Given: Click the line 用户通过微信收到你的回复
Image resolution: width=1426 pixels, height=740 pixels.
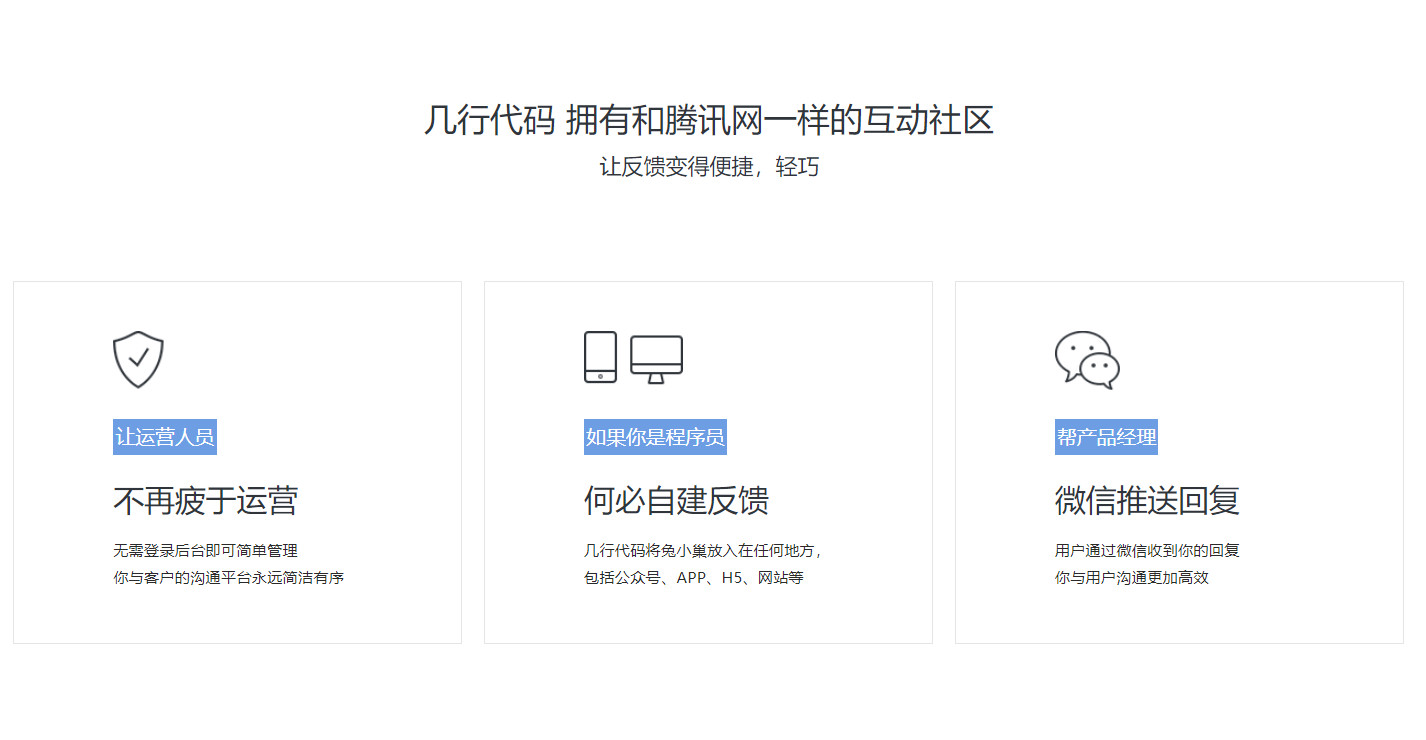Looking at the screenshot, I should pos(1147,550).
